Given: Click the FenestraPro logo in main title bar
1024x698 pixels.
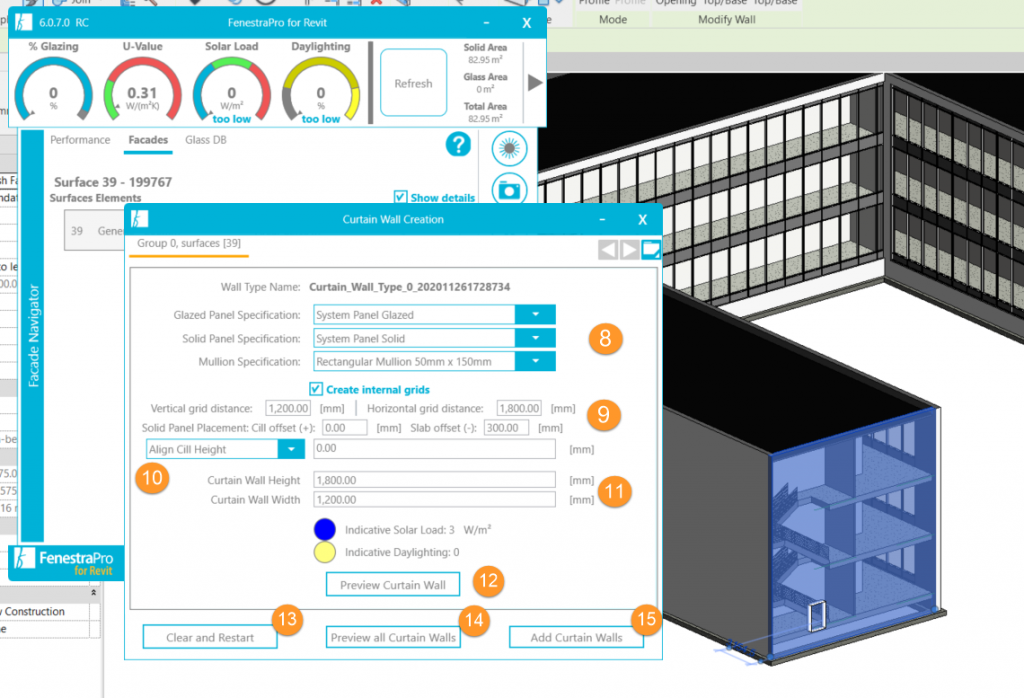Looking at the screenshot, I should [x=24, y=22].
